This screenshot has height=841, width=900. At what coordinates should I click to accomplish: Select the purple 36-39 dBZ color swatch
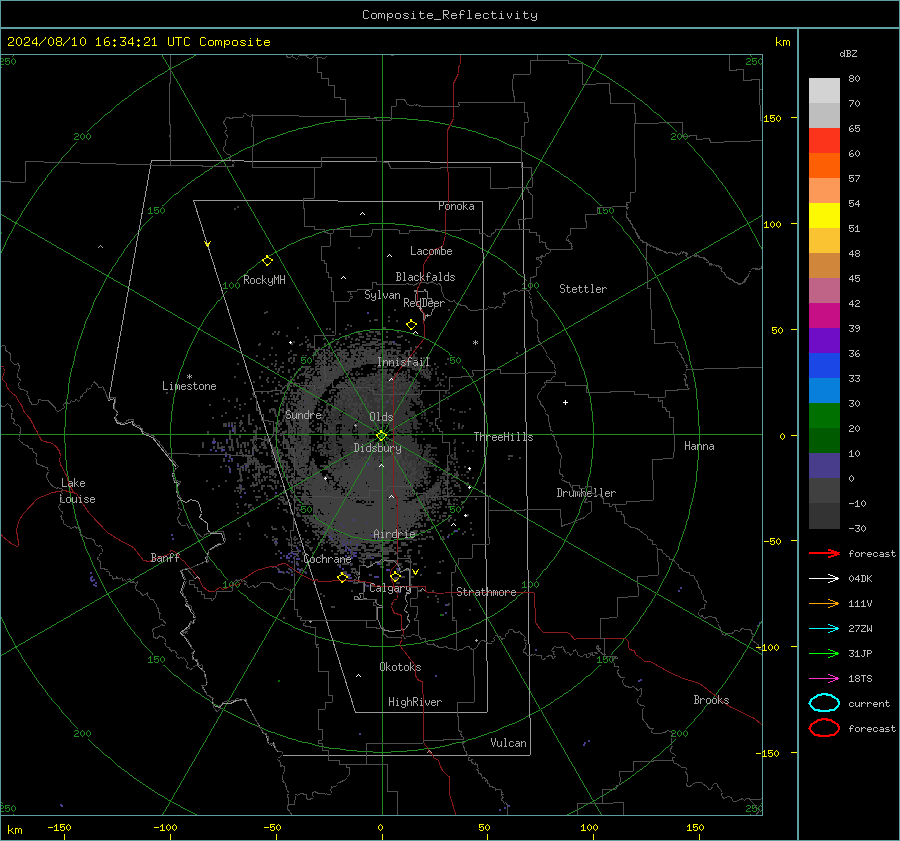click(x=824, y=340)
